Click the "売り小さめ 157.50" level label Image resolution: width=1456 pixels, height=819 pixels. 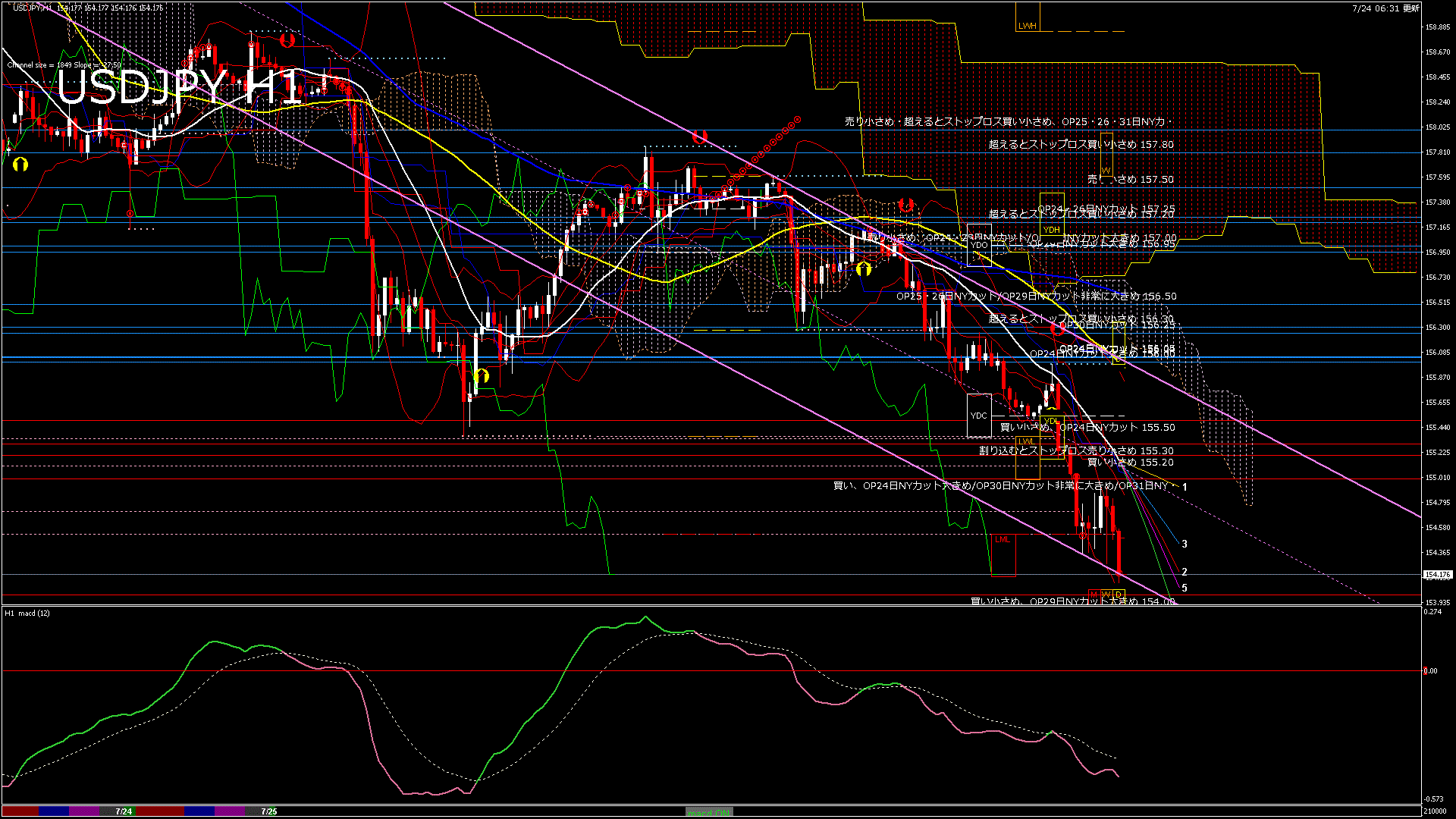pos(1130,180)
